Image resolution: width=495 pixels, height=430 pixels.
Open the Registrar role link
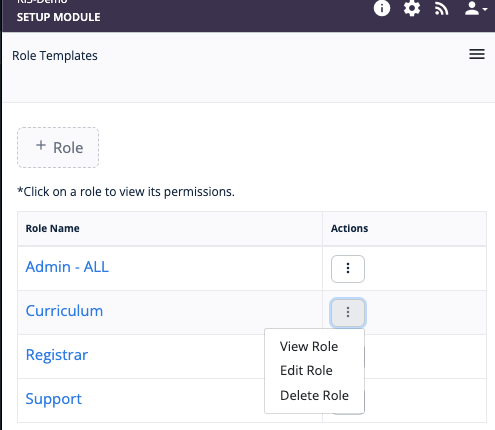tap(57, 355)
